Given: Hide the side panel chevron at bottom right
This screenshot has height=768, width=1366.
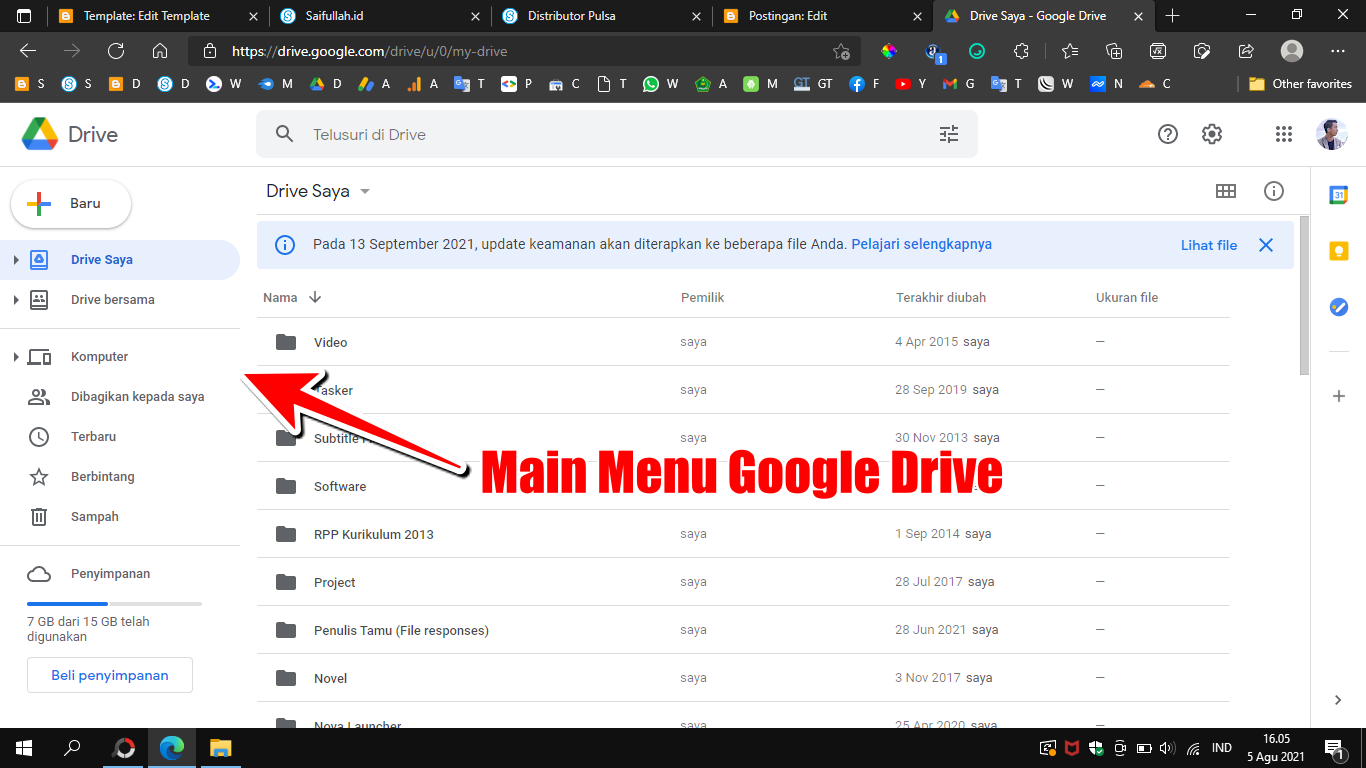Looking at the screenshot, I should coord(1338,701).
